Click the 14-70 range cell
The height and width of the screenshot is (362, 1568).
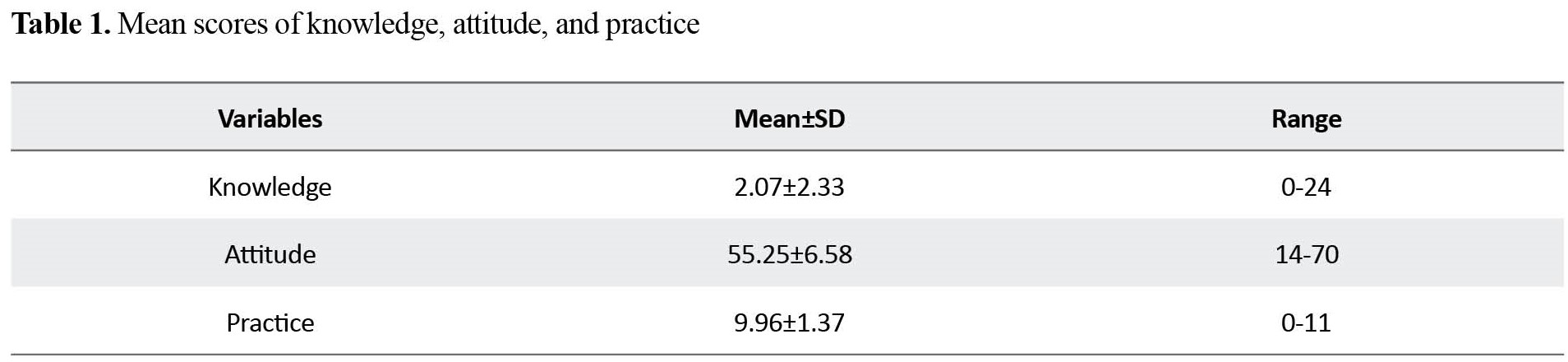(1306, 254)
